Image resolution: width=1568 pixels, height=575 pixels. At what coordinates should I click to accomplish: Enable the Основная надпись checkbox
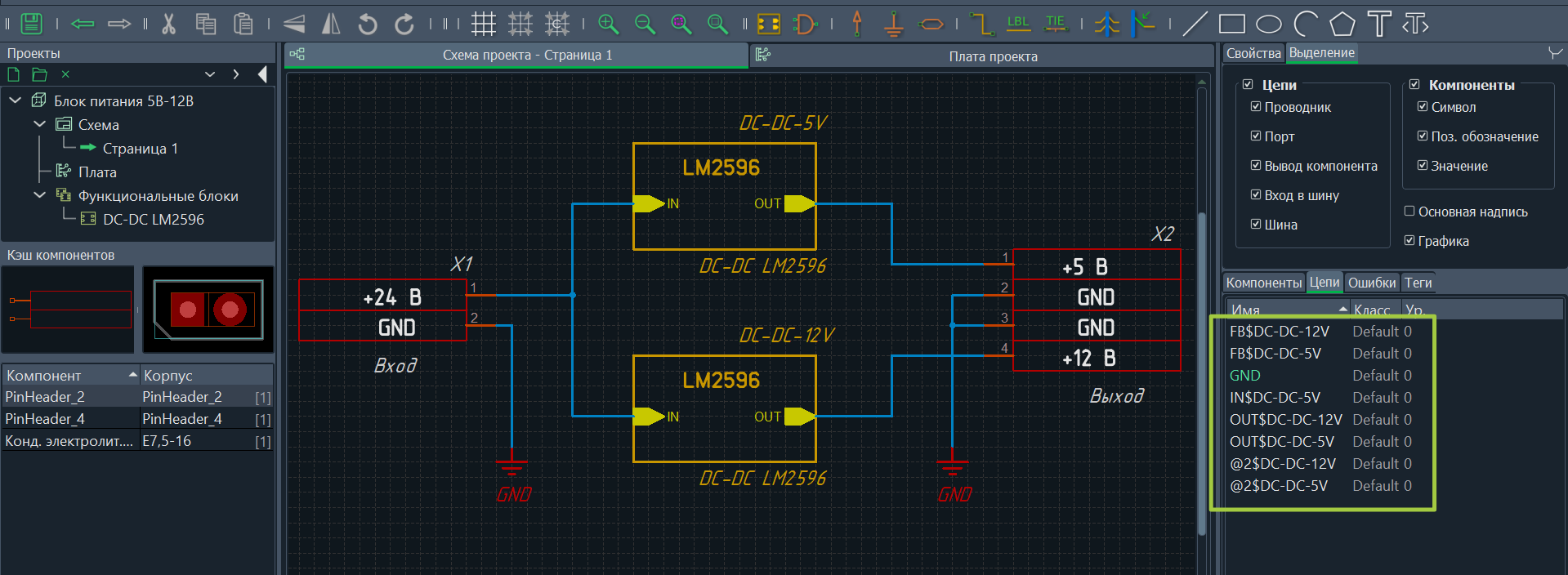pos(1409,212)
